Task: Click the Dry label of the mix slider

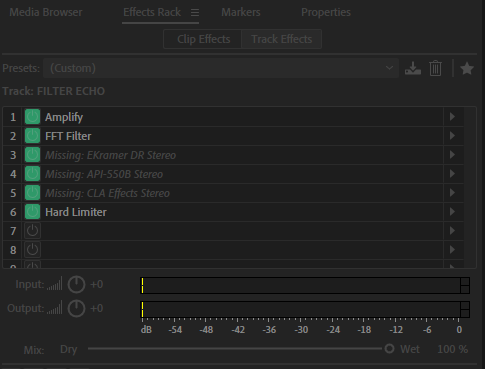Action: click(69, 349)
